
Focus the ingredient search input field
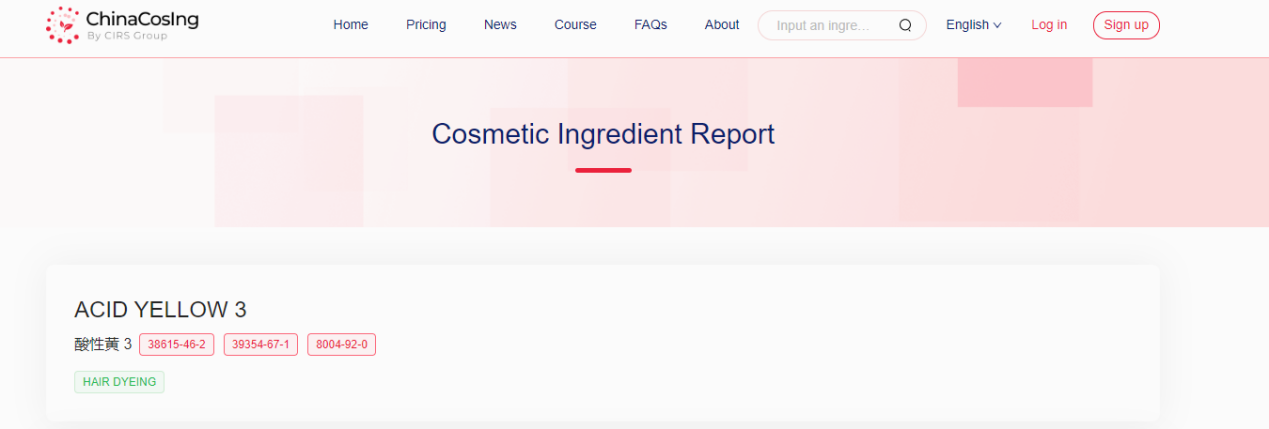(825, 25)
